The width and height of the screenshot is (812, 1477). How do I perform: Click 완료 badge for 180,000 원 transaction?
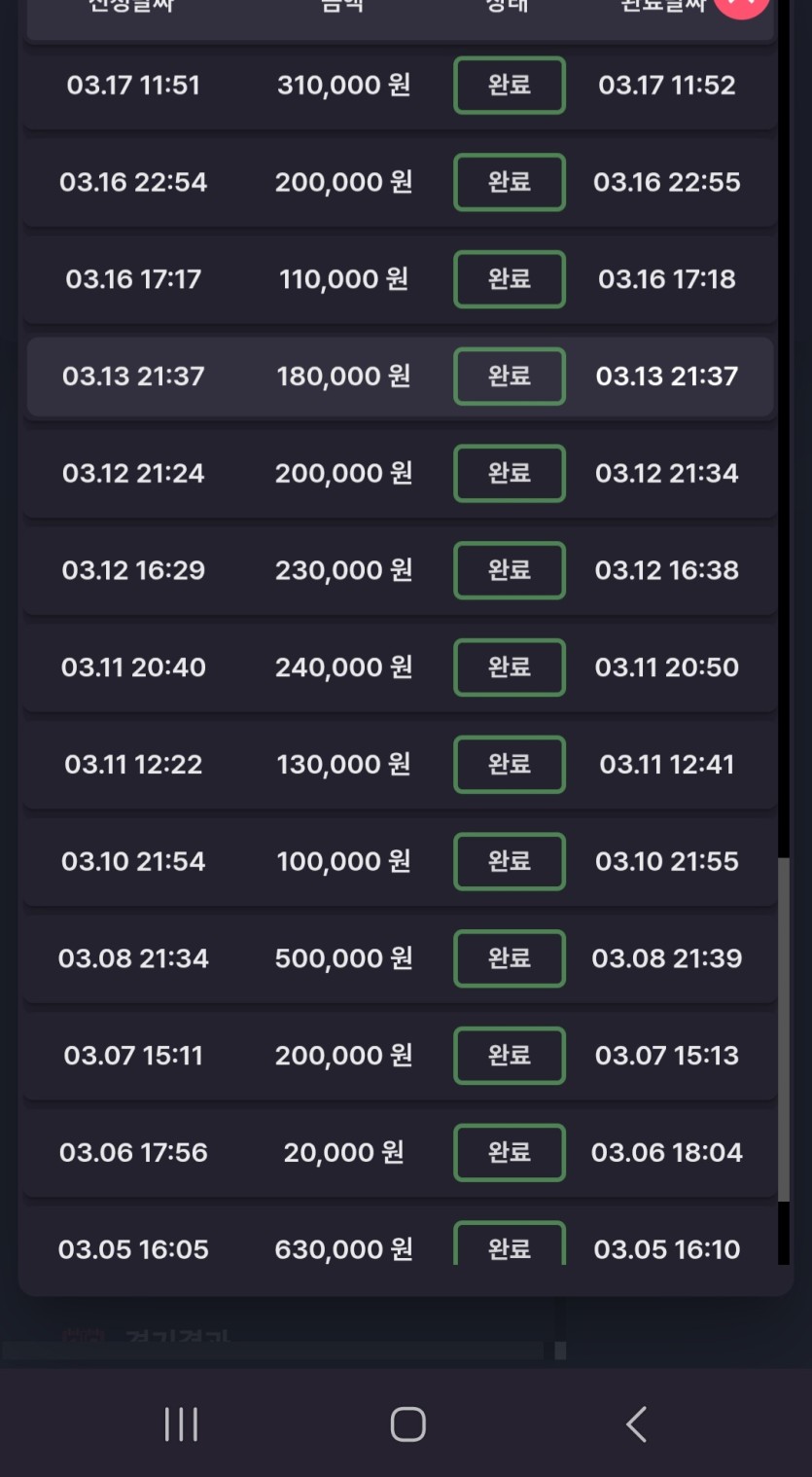(509, 377)
